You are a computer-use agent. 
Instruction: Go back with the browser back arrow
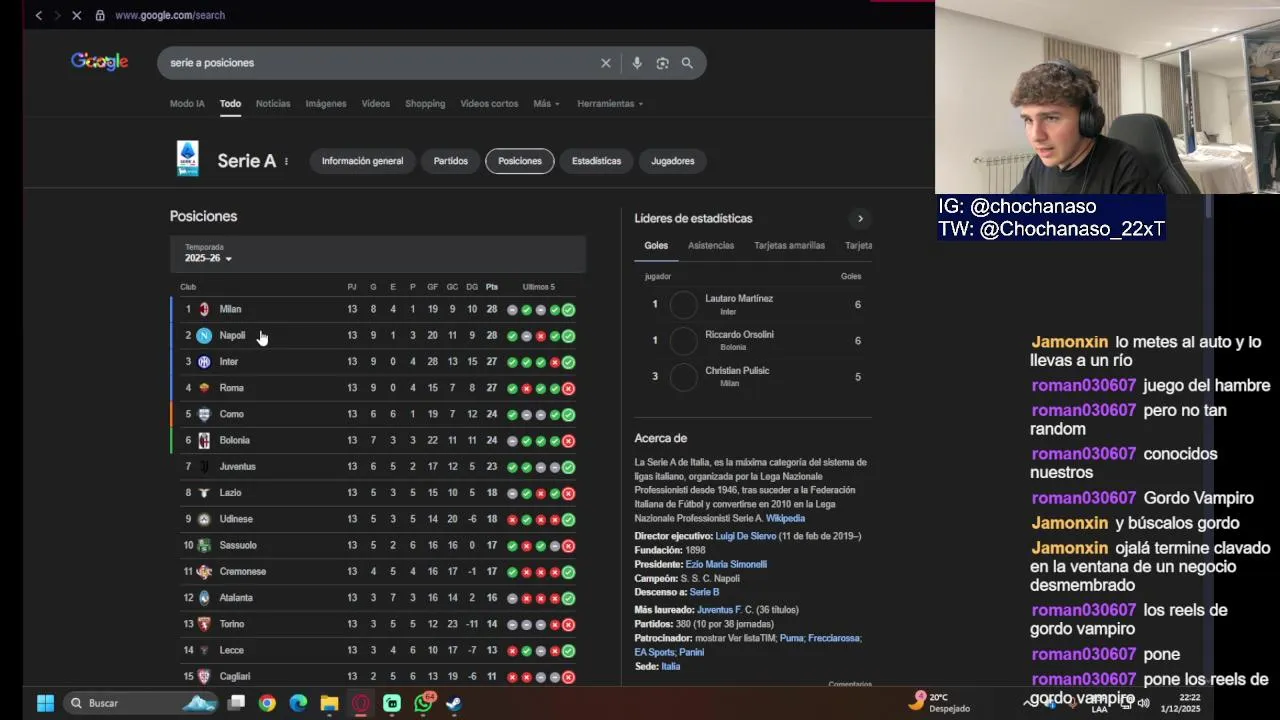coord(38,15)
